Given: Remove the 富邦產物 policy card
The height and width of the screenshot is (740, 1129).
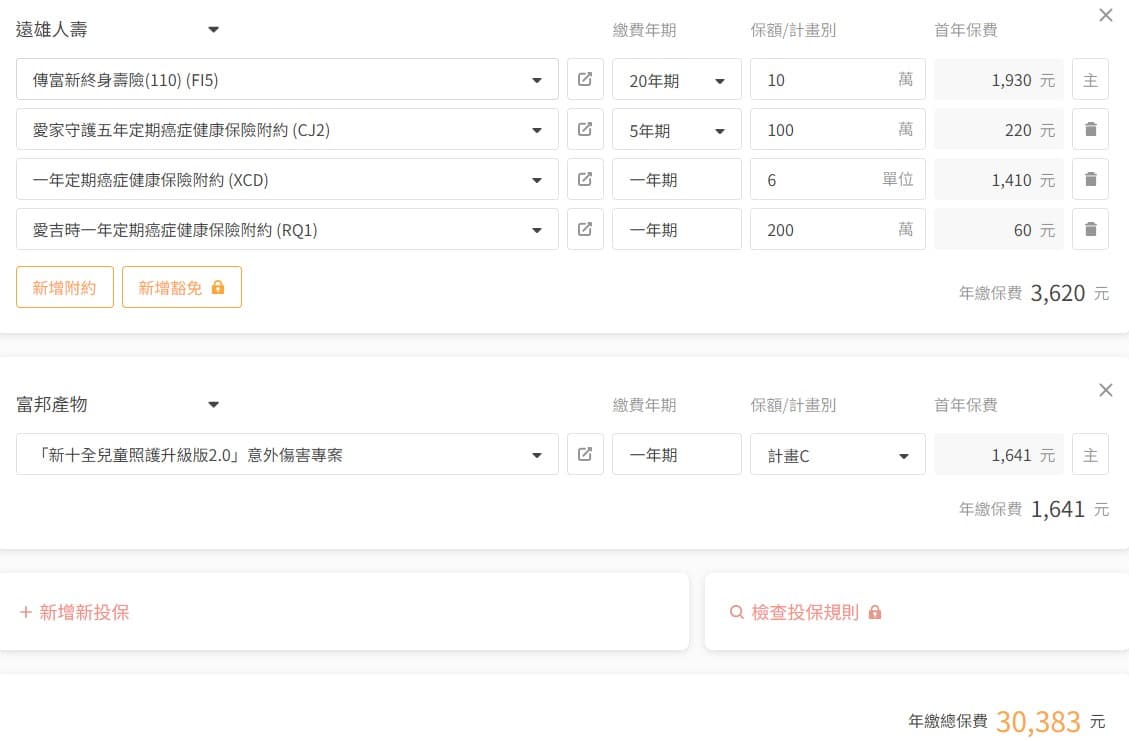Looking at the screenshot, I should click(1105, 390).
